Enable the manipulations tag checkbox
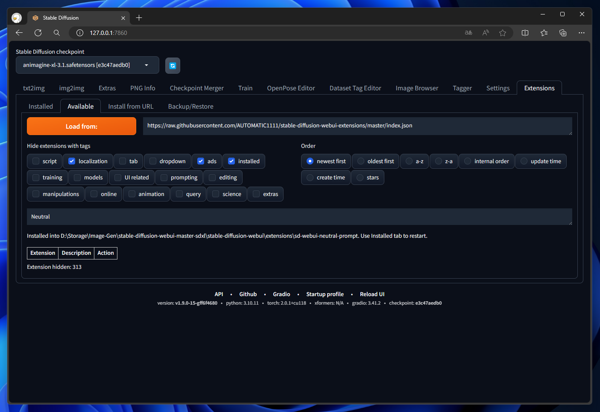 click(36, 194)
